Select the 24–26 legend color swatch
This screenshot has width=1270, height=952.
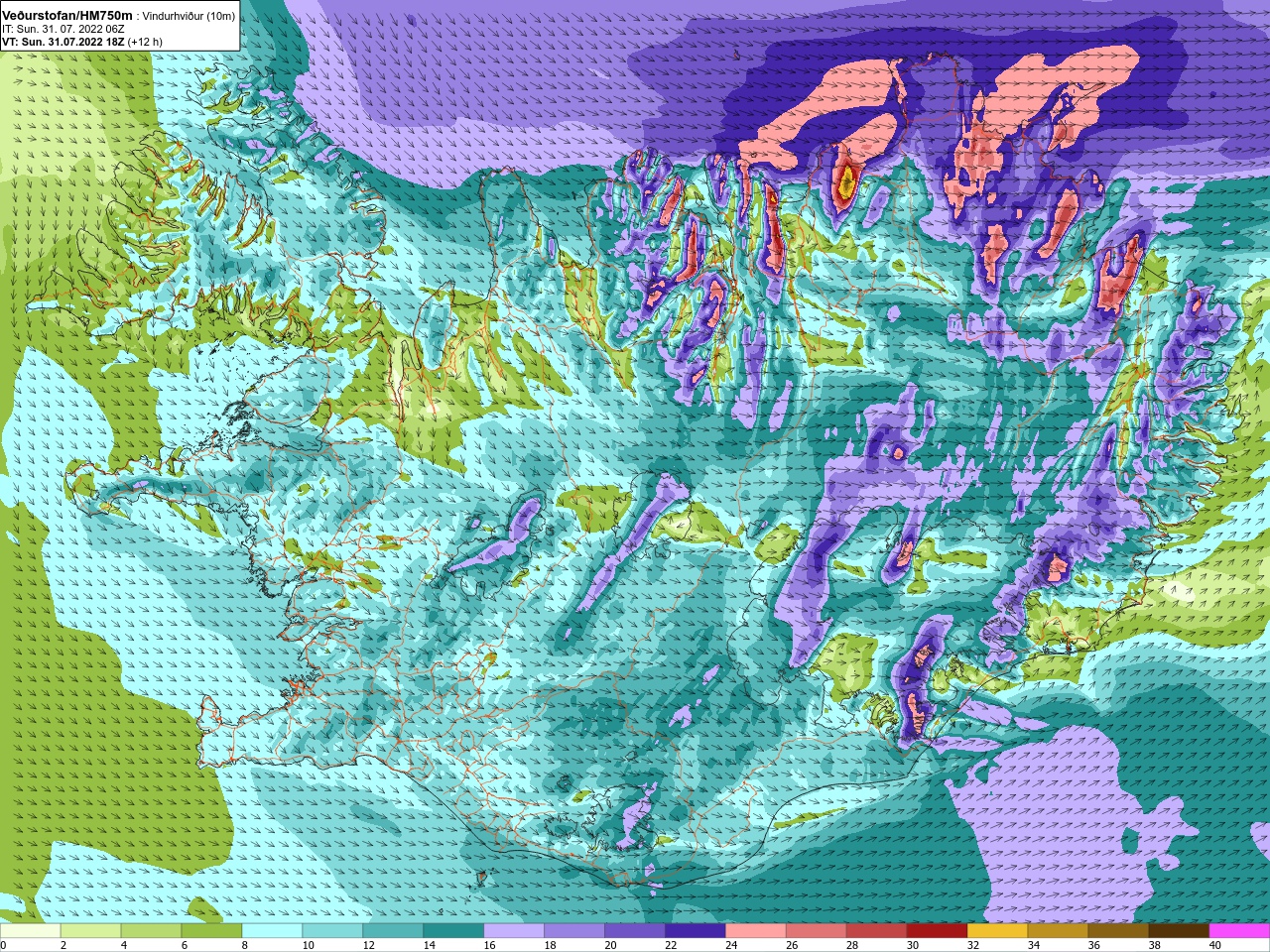(757, 931)
